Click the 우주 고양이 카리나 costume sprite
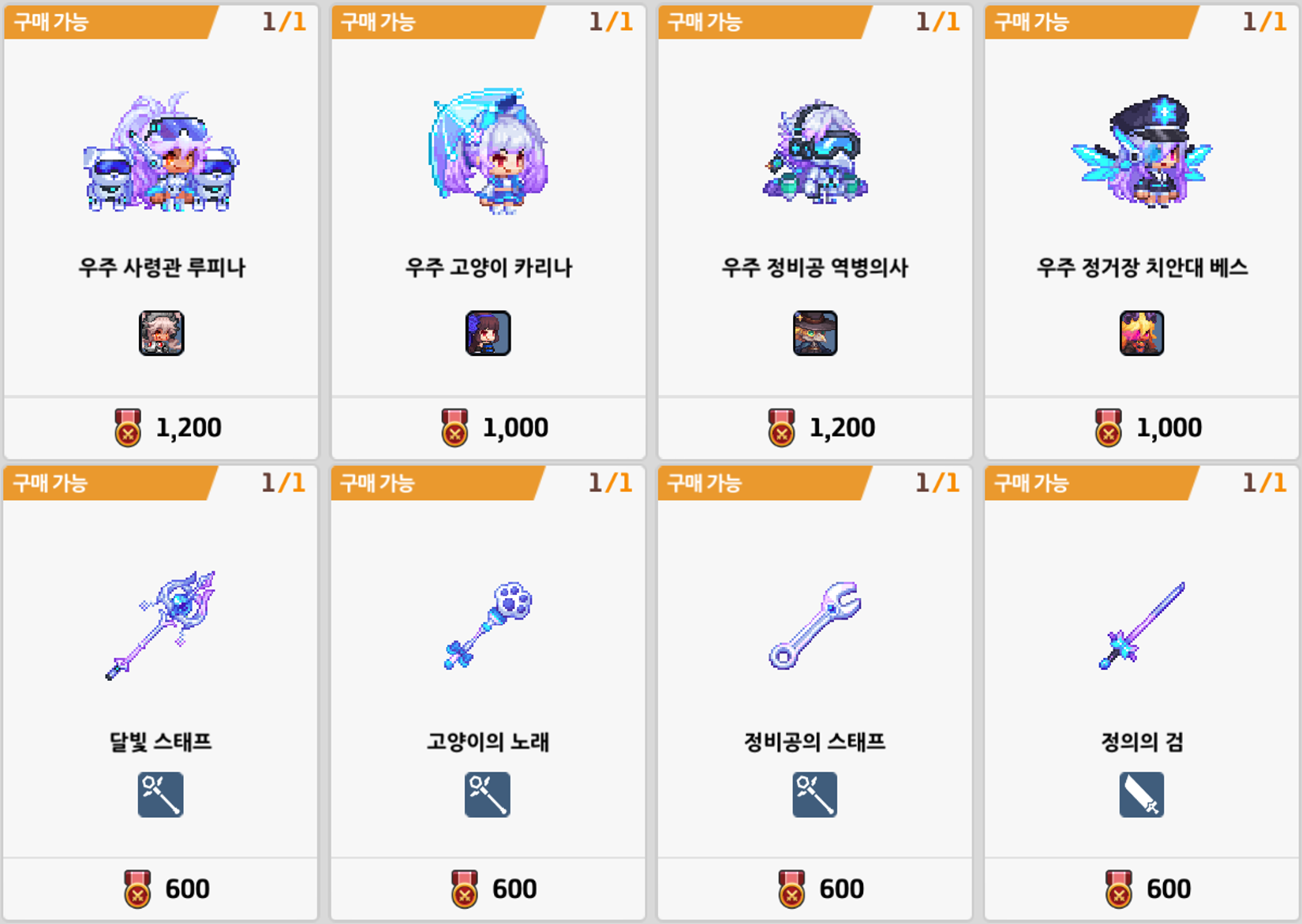The width and height of the screenshot is (1302, 924). click(x=488, y=151)
